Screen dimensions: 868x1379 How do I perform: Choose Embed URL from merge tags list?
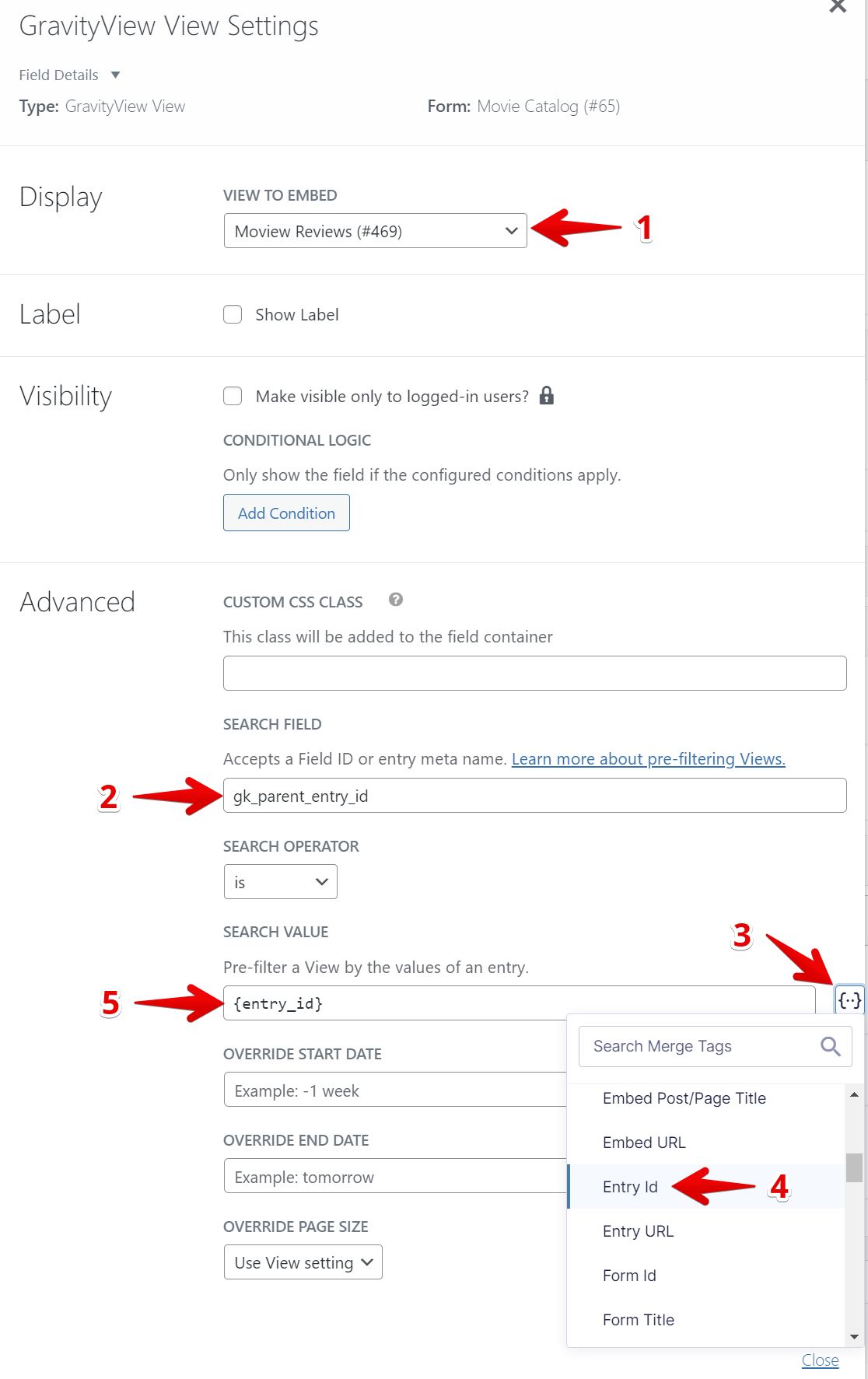[644, 1143]
